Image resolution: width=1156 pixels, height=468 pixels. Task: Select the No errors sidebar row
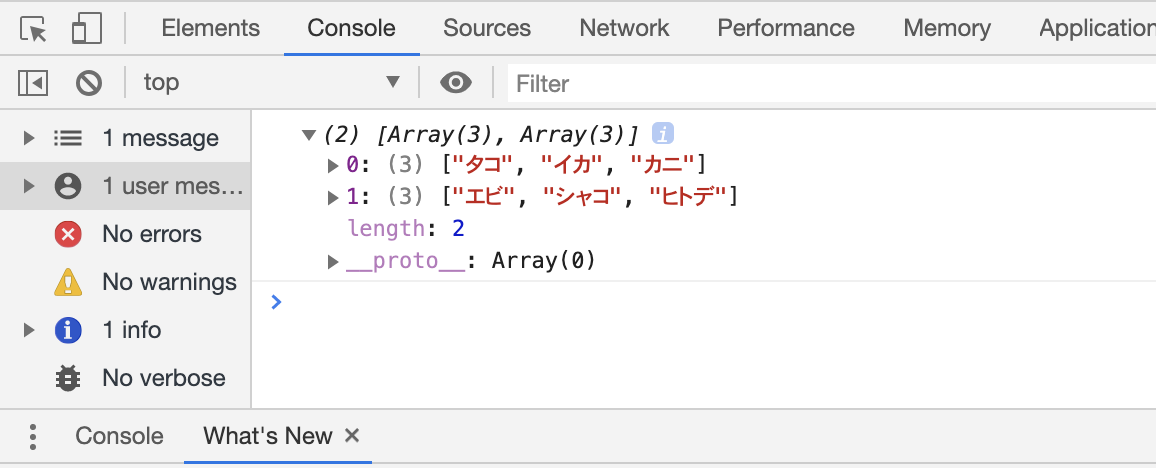[x=125, y=234]
